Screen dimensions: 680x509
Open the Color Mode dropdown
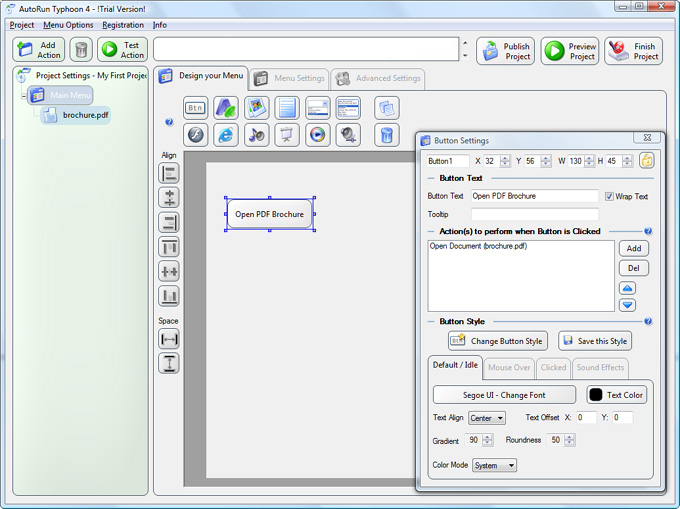(x=495, y=465)
